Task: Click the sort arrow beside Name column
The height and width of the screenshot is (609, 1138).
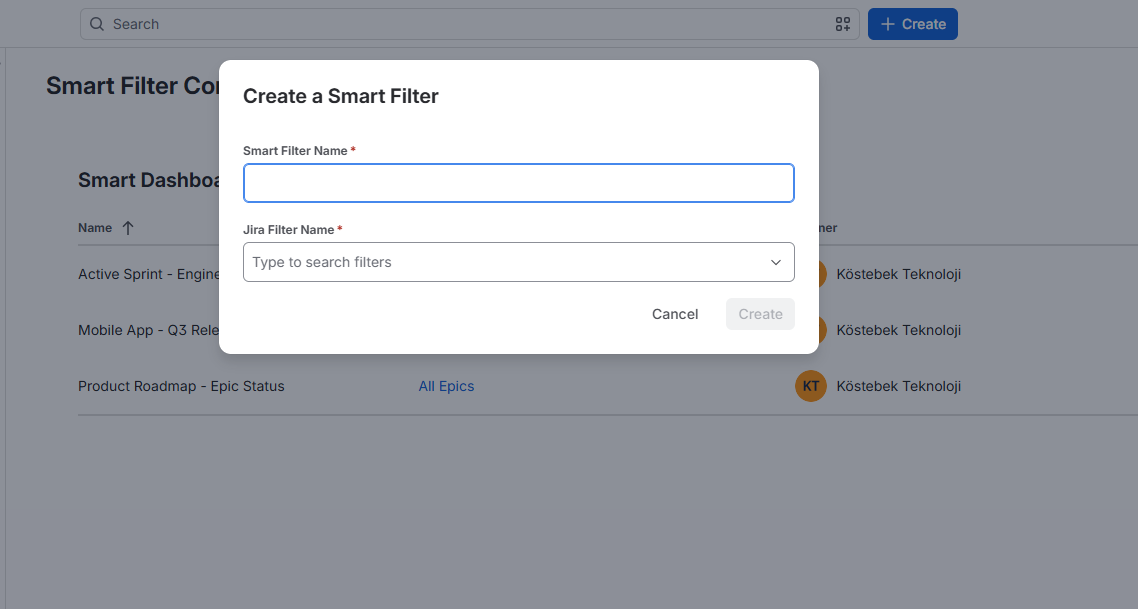Action: click(128, 228)
